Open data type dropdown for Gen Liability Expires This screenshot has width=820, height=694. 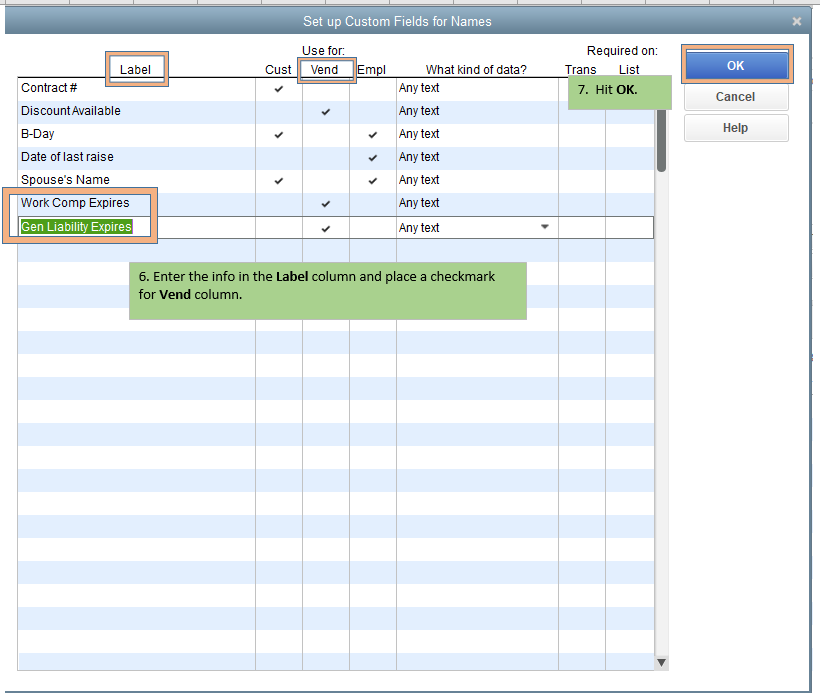[x=544, y=227]
